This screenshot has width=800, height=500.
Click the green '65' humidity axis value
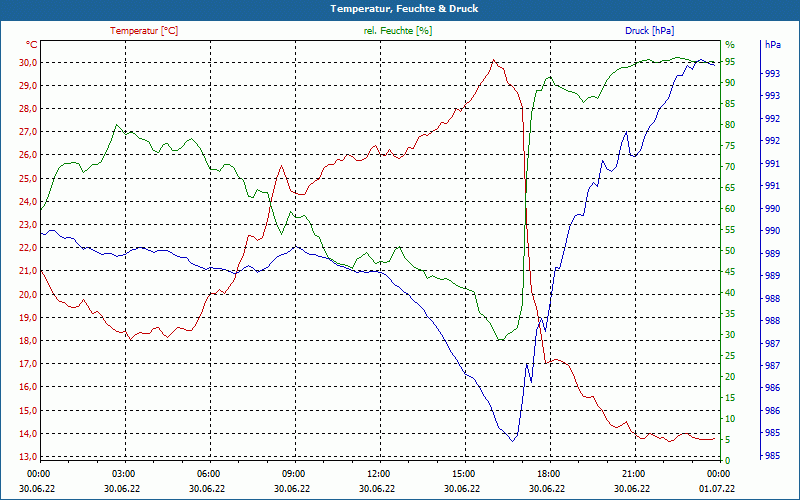coord(730,188)
